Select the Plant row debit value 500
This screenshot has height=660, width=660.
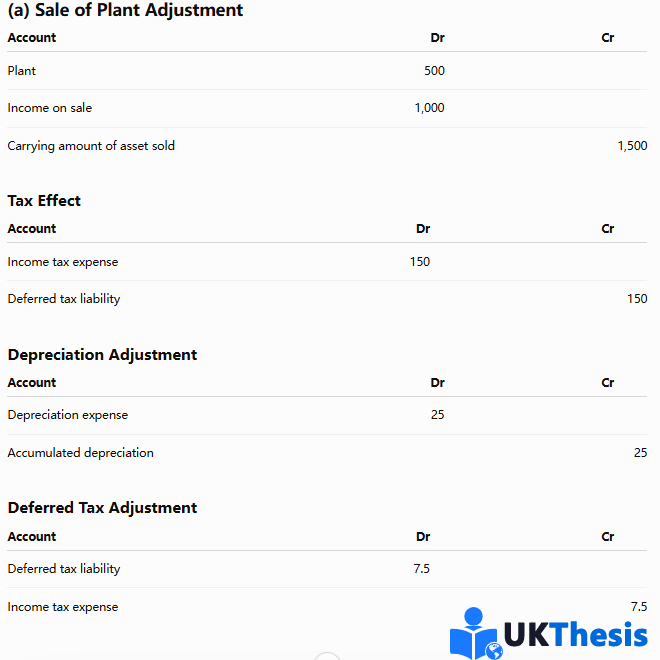click(x=434, y=71)
